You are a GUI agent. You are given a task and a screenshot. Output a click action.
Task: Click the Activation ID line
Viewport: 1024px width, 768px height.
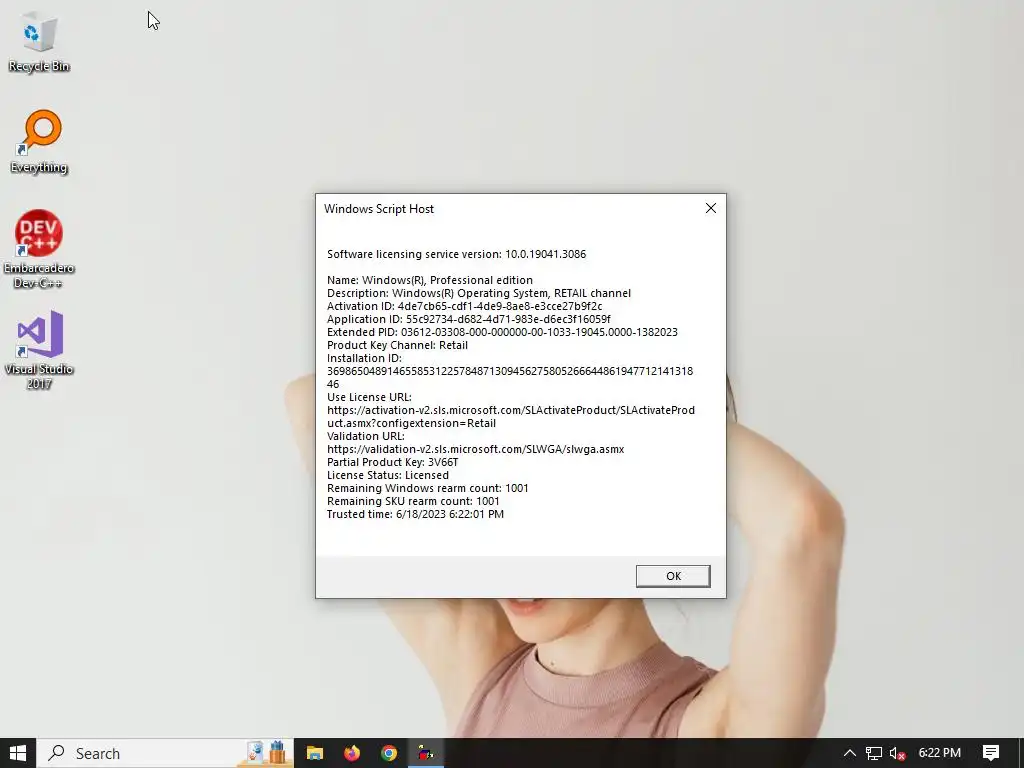464,306
